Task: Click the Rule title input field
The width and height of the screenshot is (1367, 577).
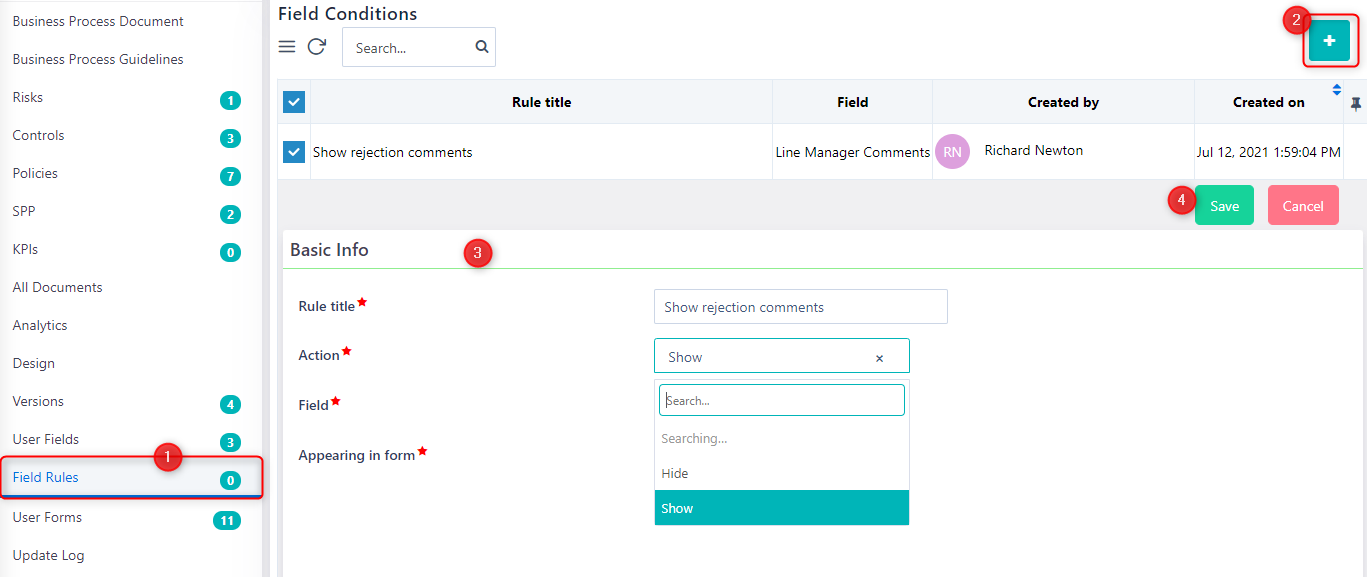Action: pyautogui.click(x=799, y=306)
